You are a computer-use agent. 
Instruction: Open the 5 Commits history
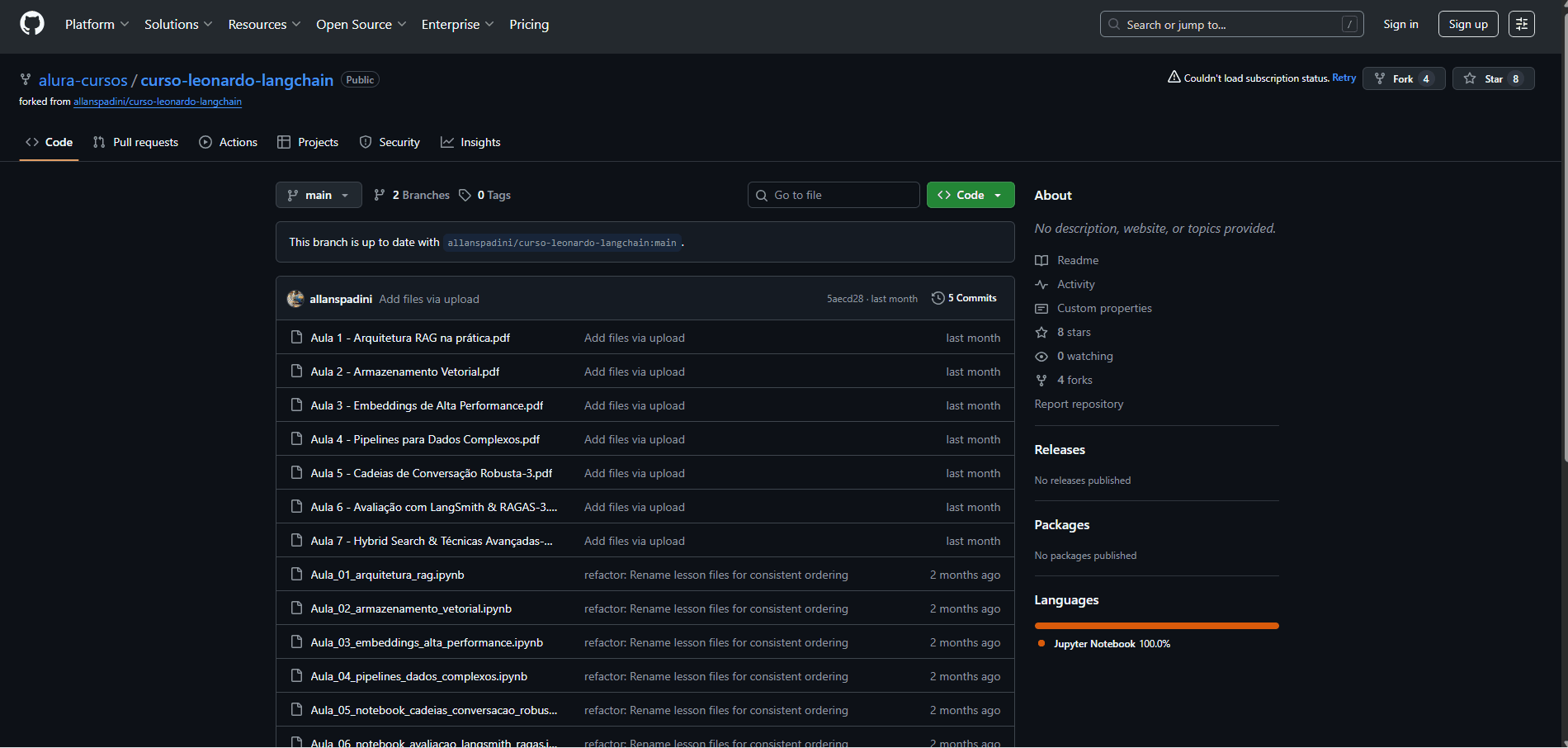(964, 298)
